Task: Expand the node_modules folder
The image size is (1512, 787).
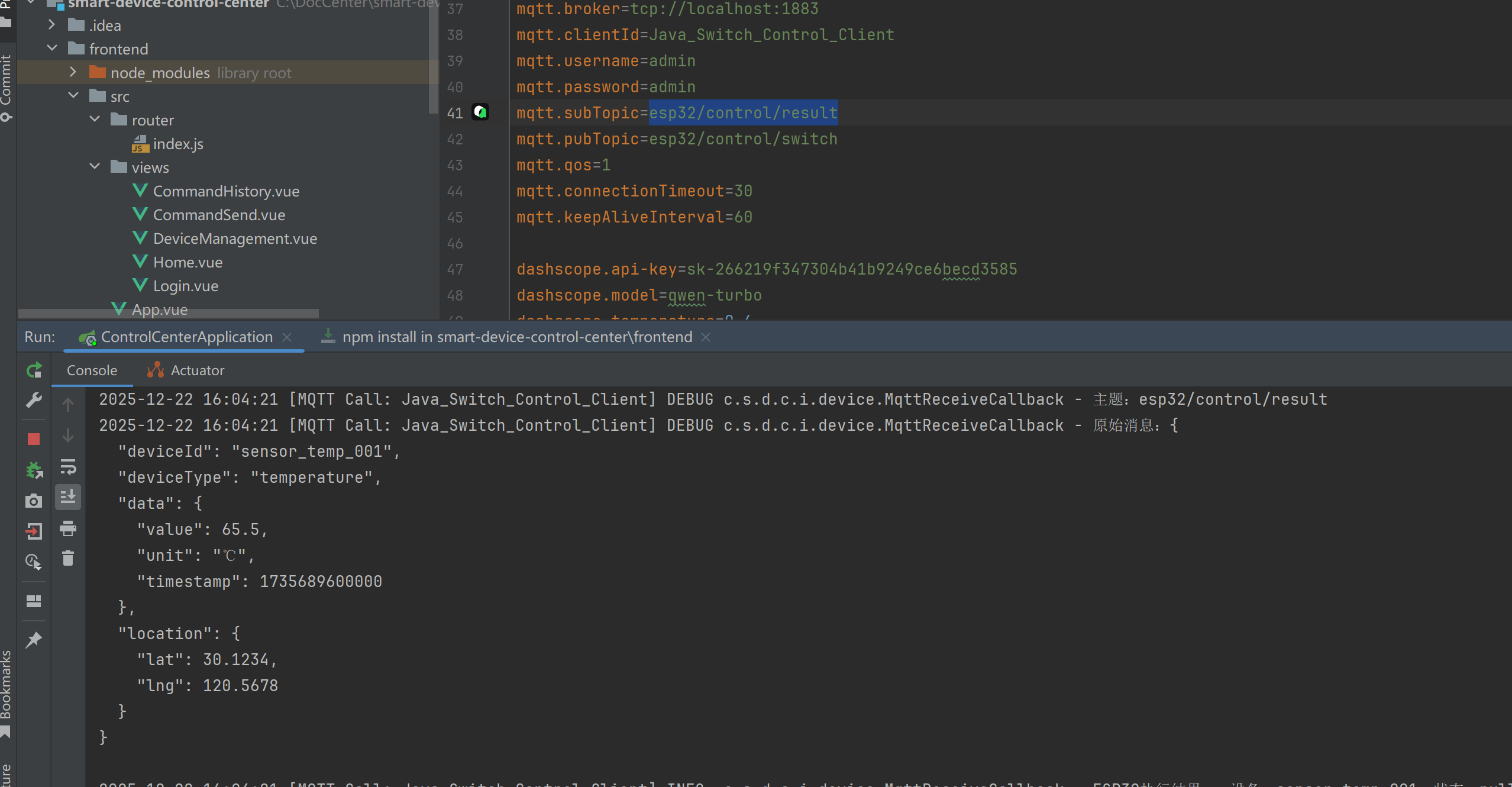Action: click(x=73, y=72)
